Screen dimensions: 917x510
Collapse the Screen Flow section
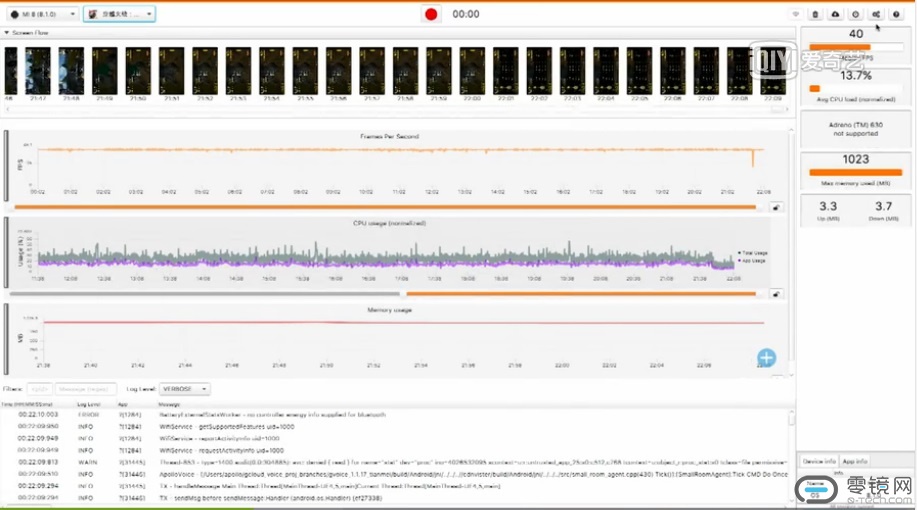(x=7, y=33)
